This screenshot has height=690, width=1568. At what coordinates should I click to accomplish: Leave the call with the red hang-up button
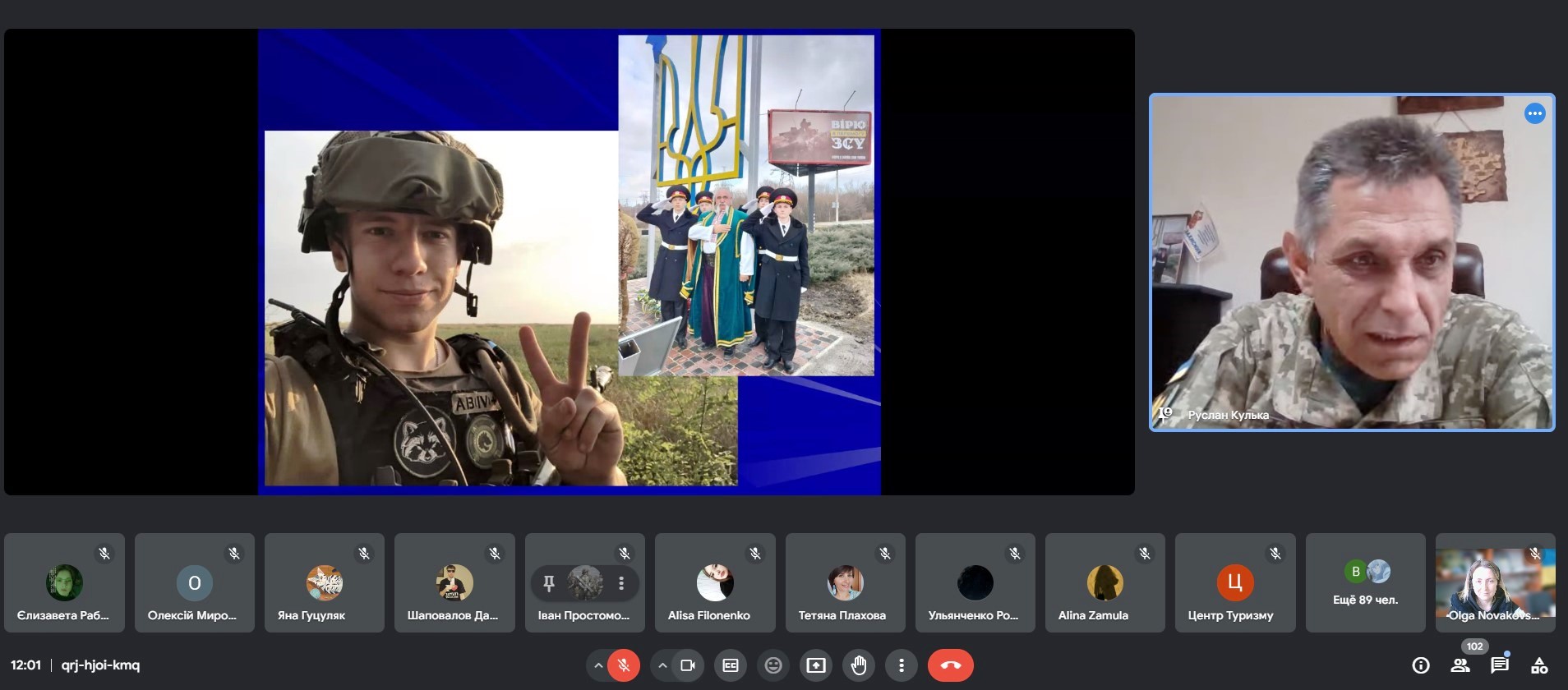point(951,665)
